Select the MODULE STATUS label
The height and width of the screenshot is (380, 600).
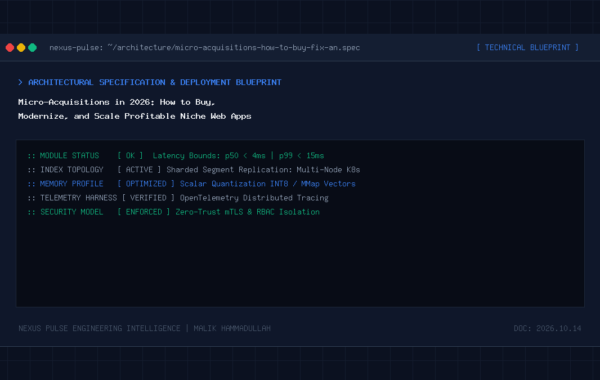[x=69, y=156]
